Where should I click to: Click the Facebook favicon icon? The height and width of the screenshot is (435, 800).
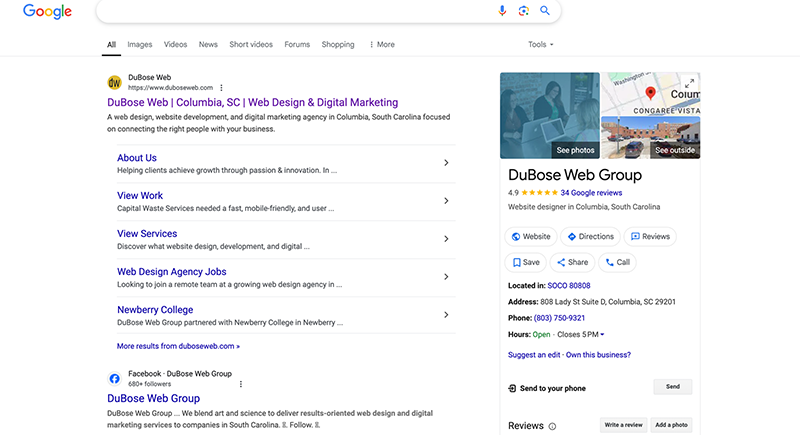114,378
